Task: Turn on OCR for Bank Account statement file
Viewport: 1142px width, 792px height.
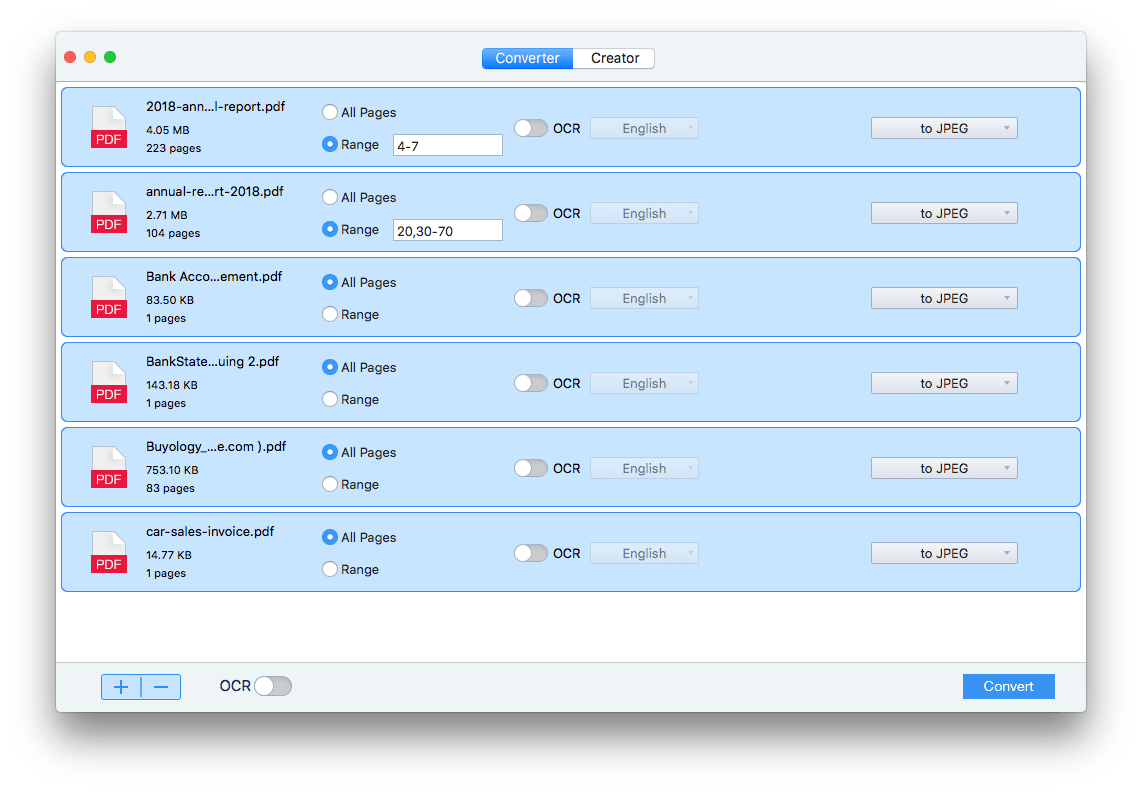Action: pyautogui.click(x=531, y=298)
